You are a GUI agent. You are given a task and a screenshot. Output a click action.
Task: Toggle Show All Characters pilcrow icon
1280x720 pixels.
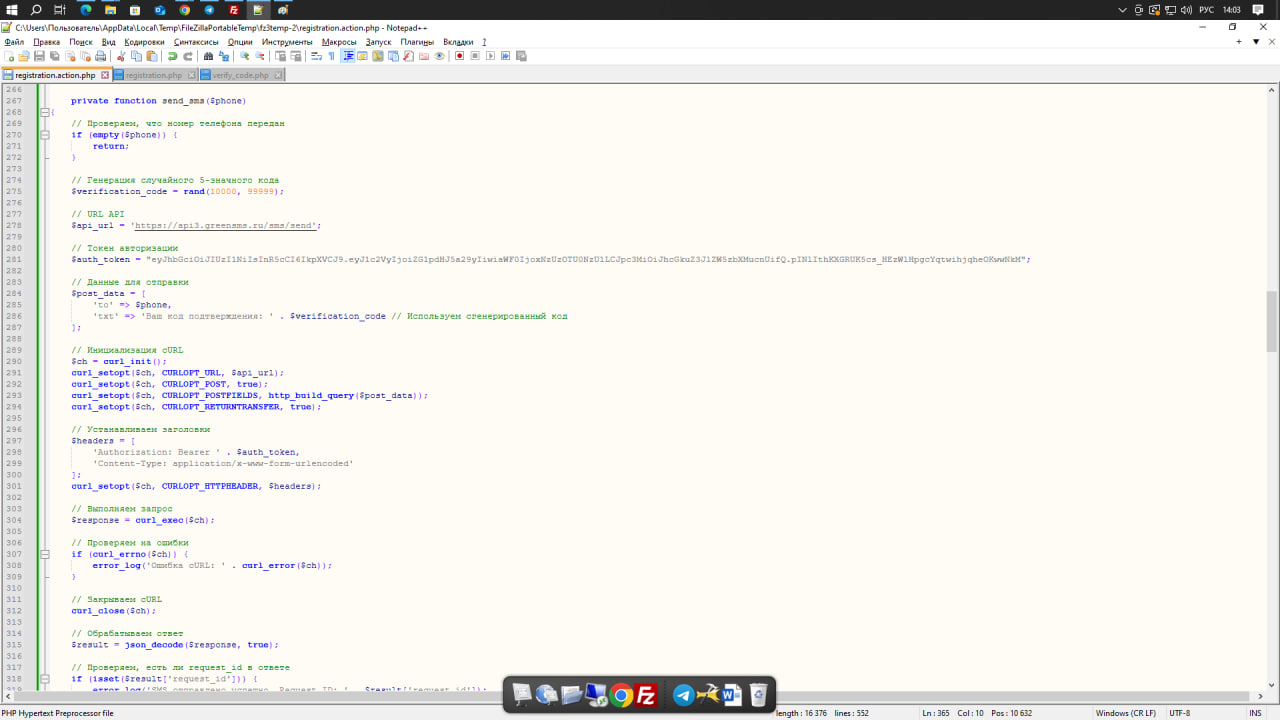coord(332,56)
